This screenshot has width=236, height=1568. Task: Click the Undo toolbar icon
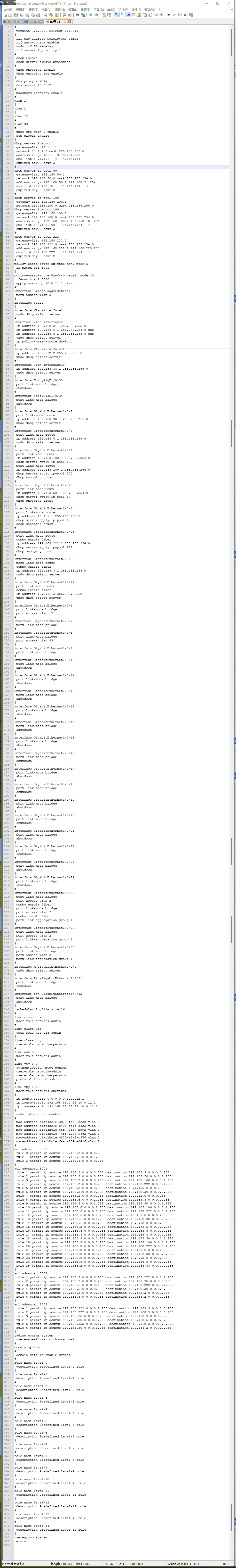64,15
